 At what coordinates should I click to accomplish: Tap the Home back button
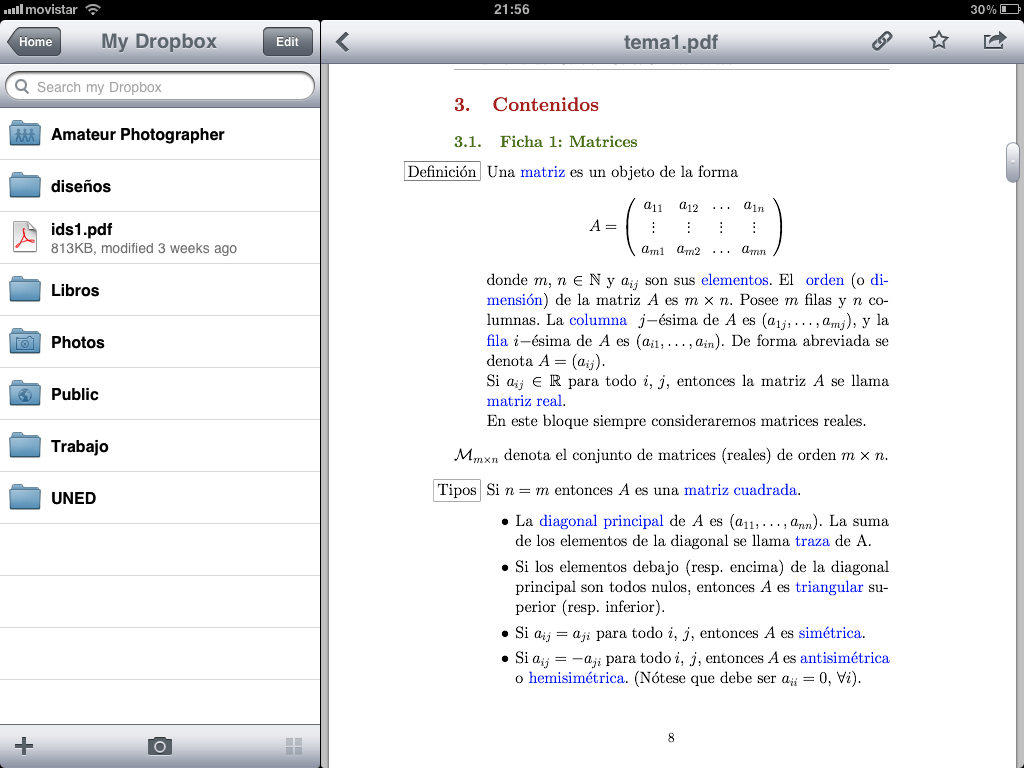click(x=34, y=42)
